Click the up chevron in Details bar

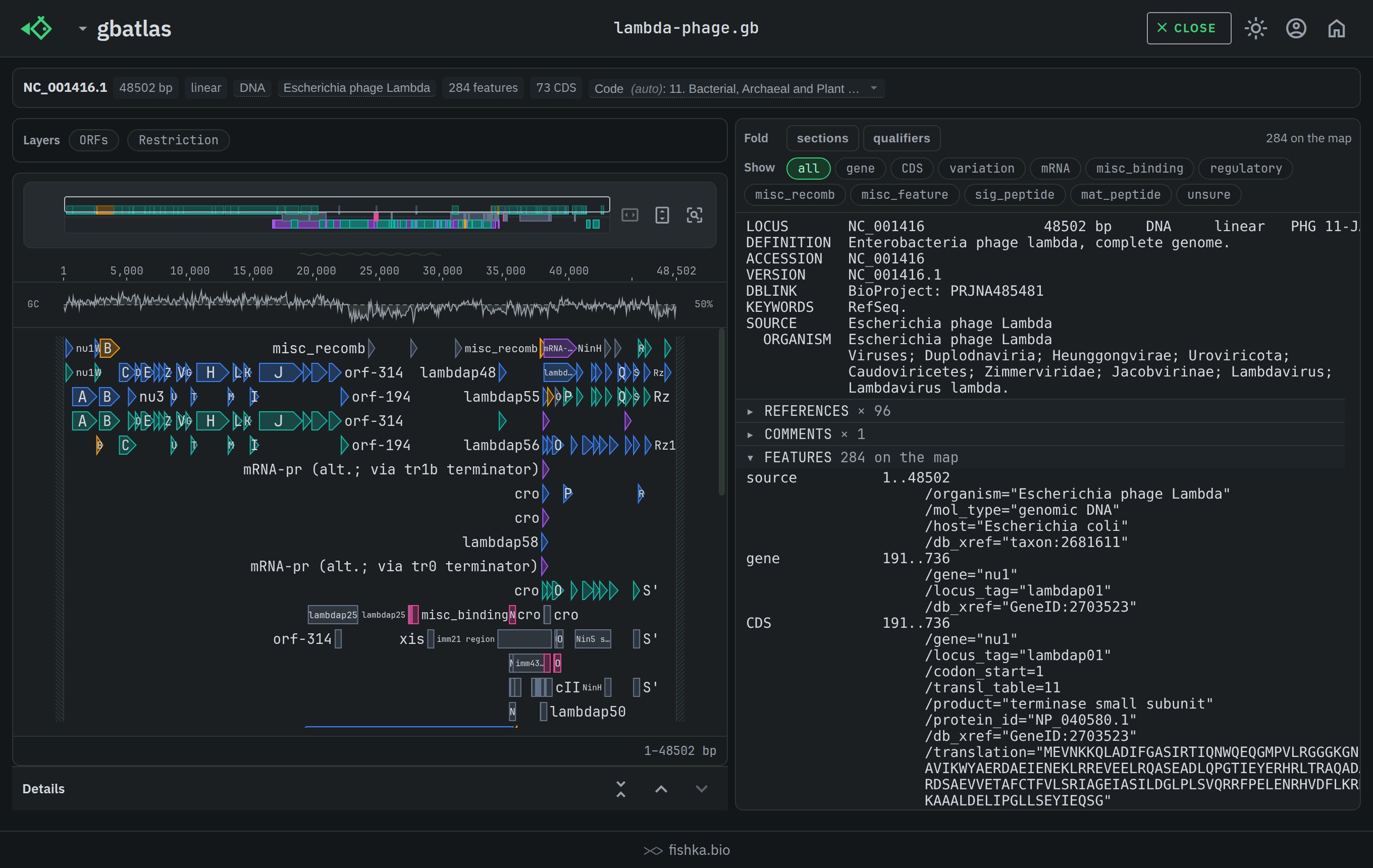click(661, 789)
